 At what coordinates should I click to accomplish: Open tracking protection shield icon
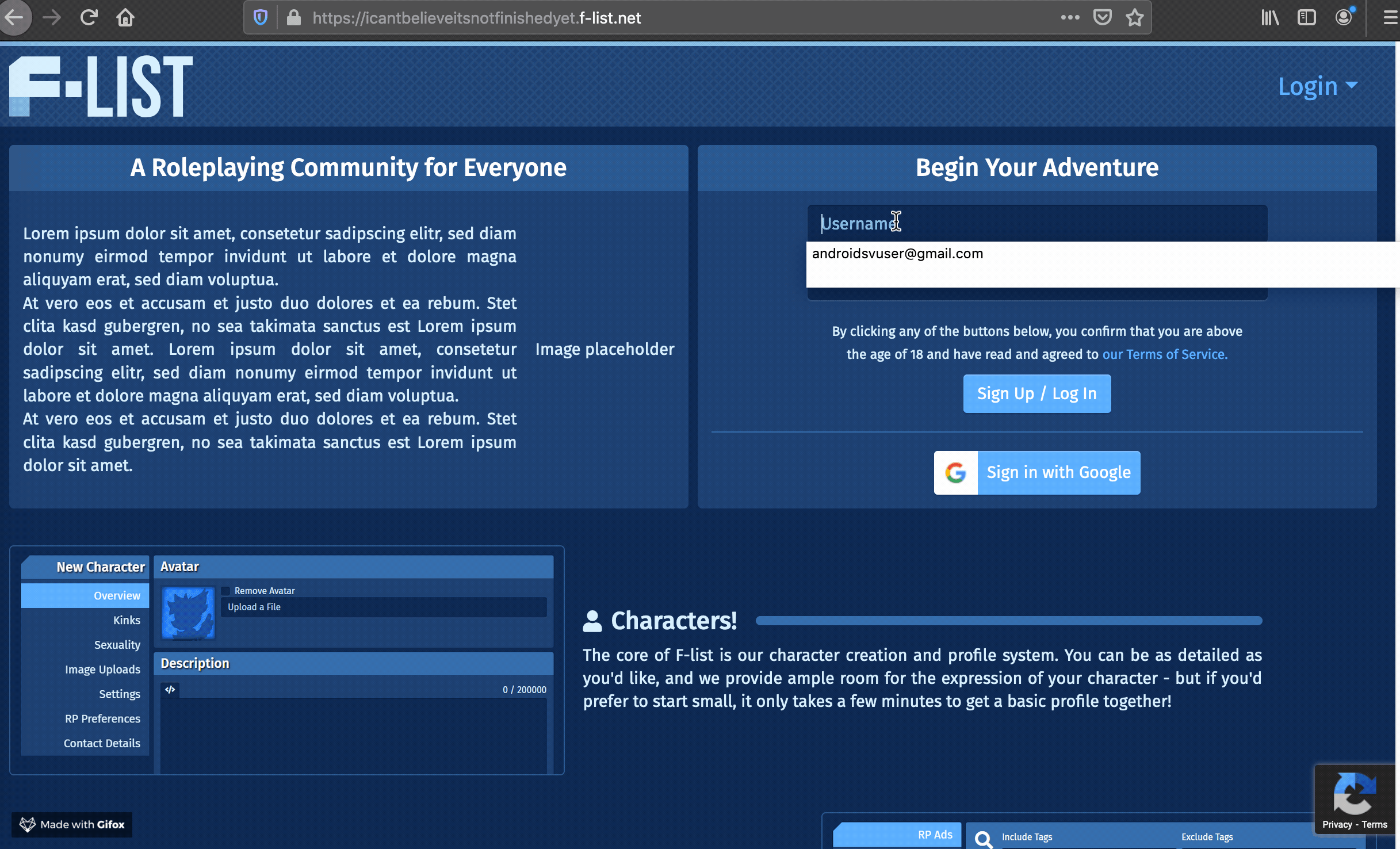(x=261, y=18)
